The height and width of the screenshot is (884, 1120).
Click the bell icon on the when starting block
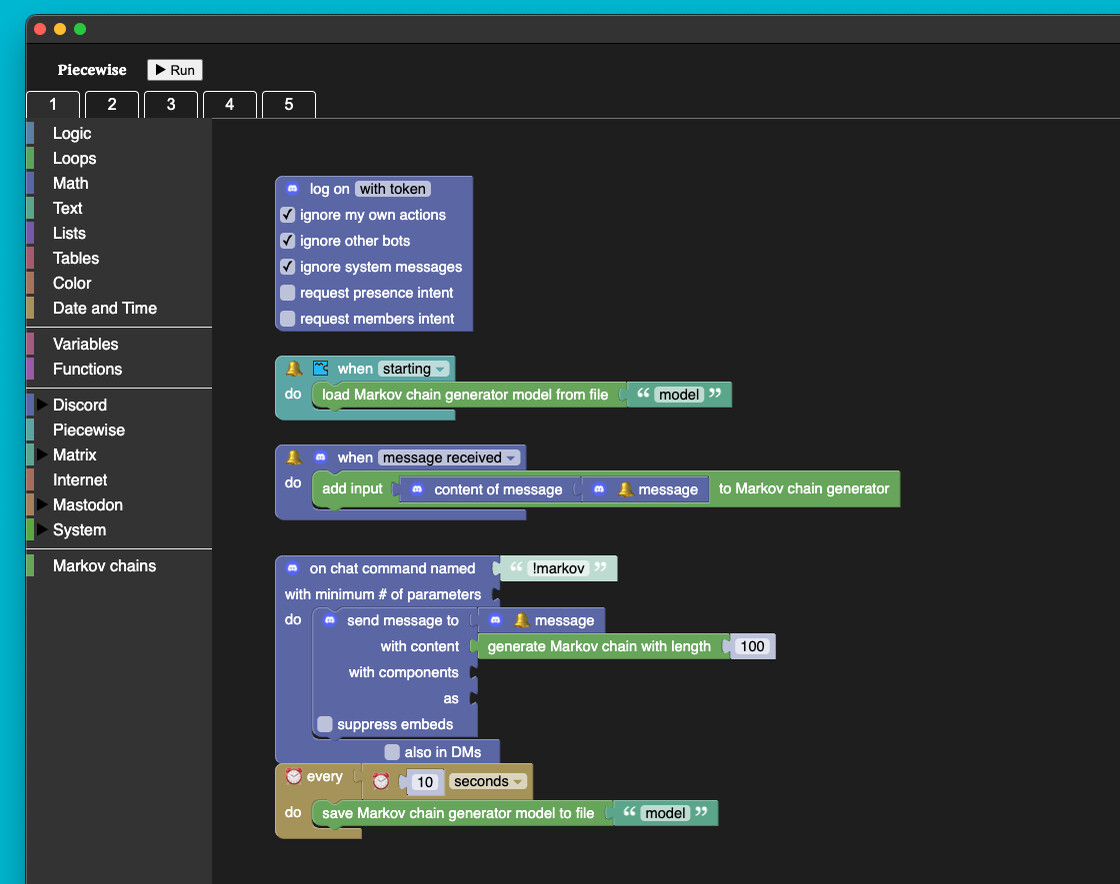click(291, 368)
